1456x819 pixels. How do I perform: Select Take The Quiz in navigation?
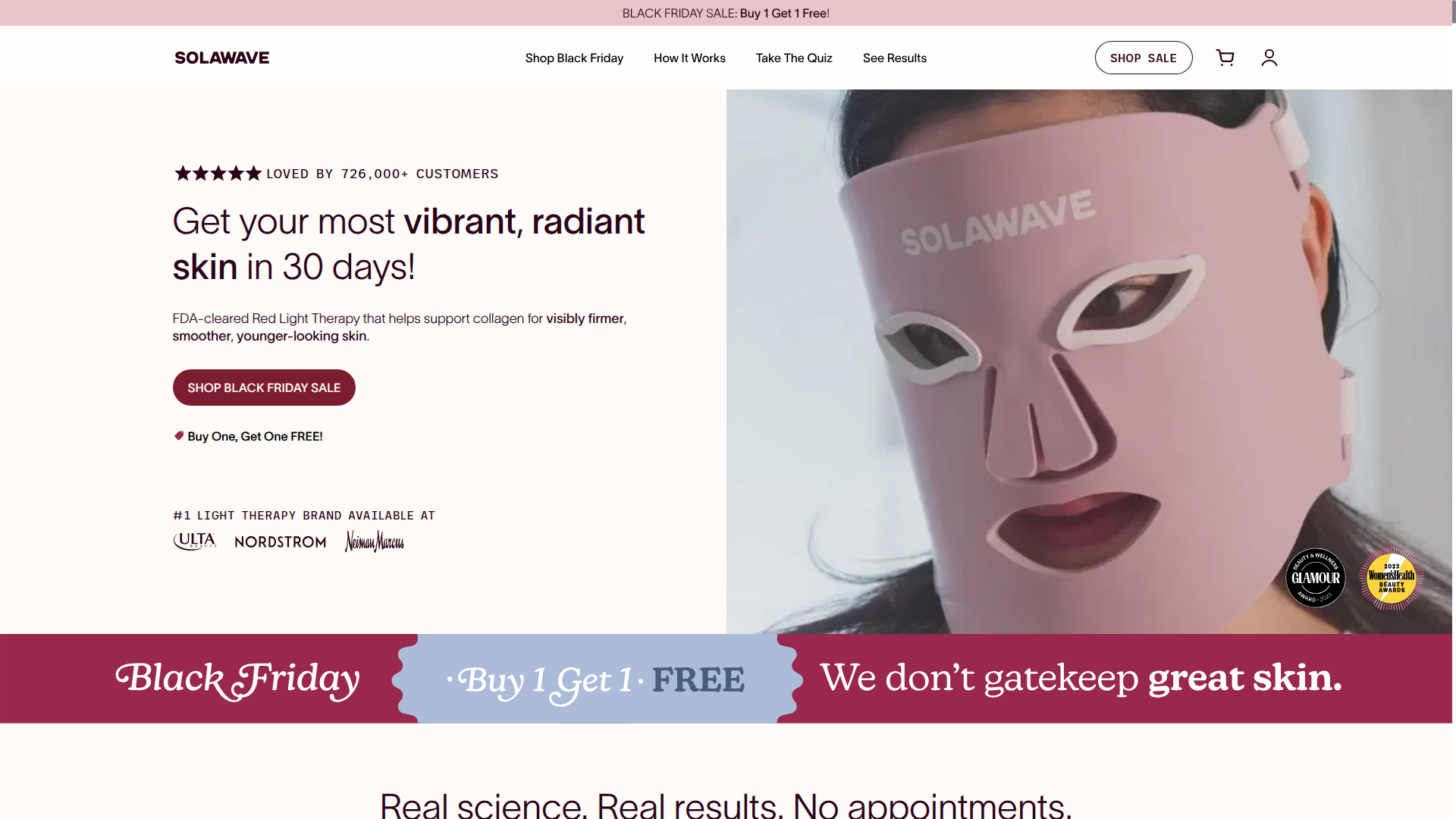click(793, 58)
